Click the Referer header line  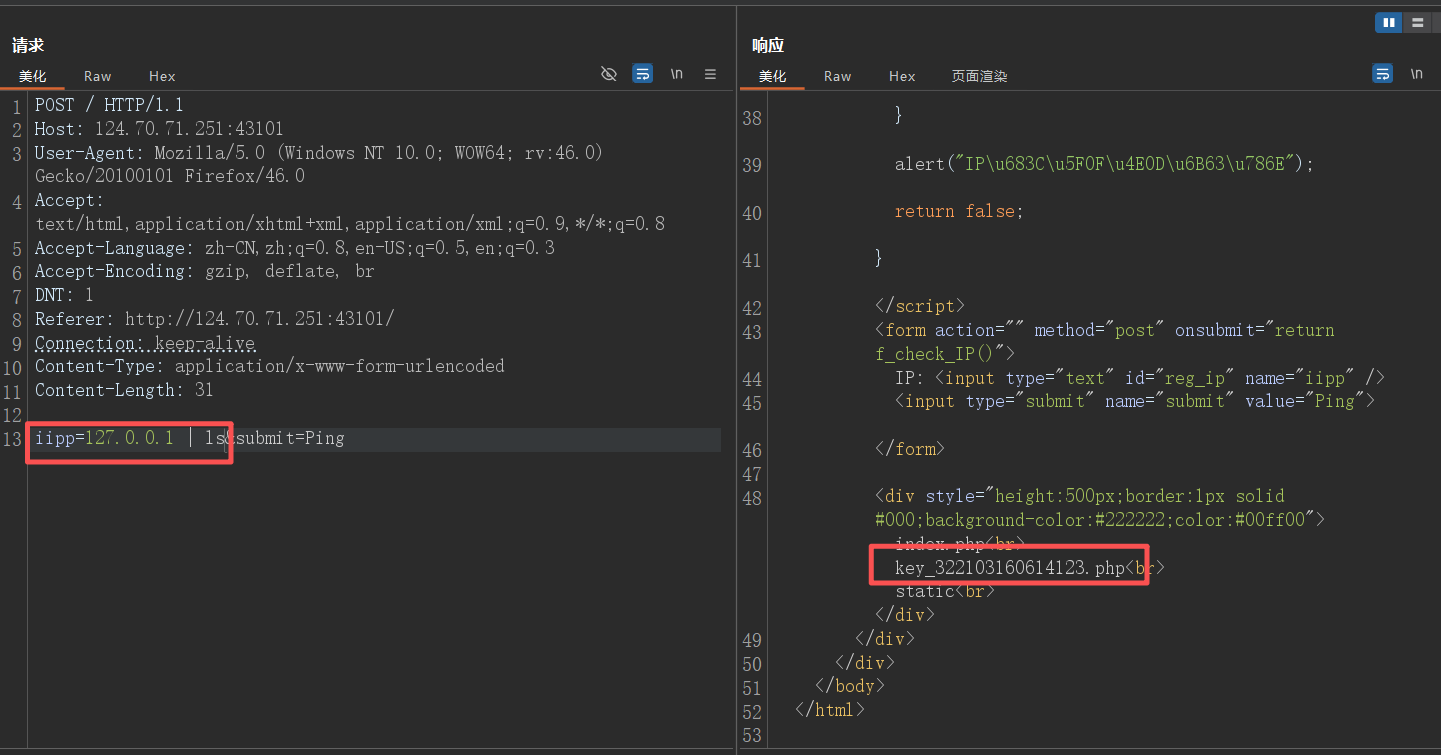[x=215, y=320]
